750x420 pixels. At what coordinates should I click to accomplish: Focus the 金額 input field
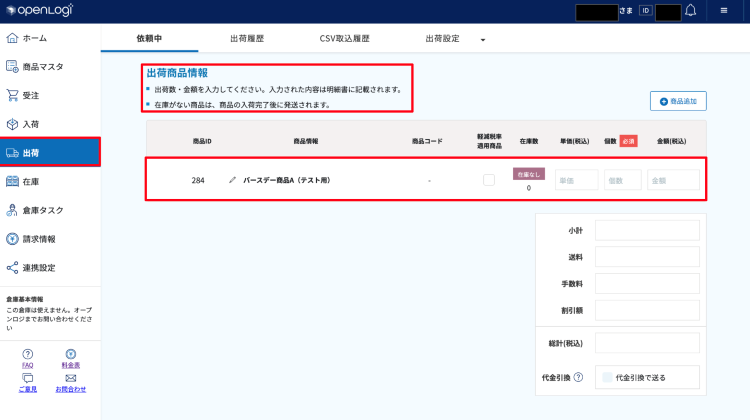673,180
